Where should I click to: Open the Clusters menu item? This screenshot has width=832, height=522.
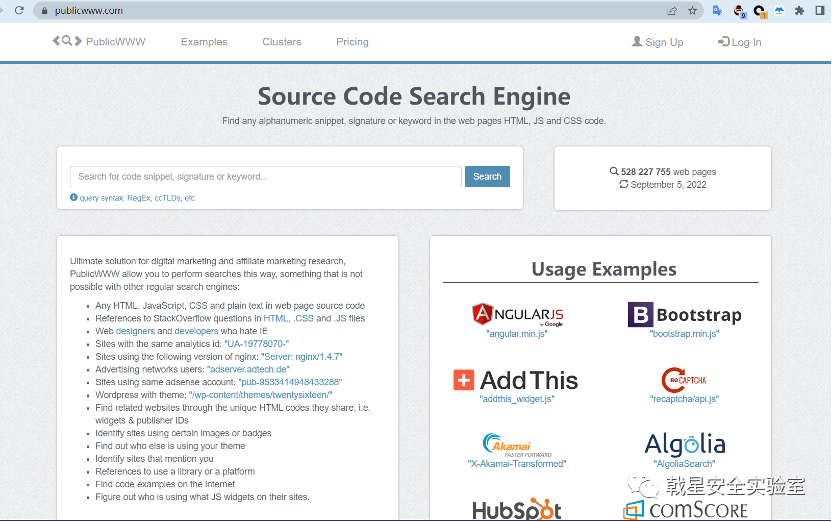coord(282,42)
